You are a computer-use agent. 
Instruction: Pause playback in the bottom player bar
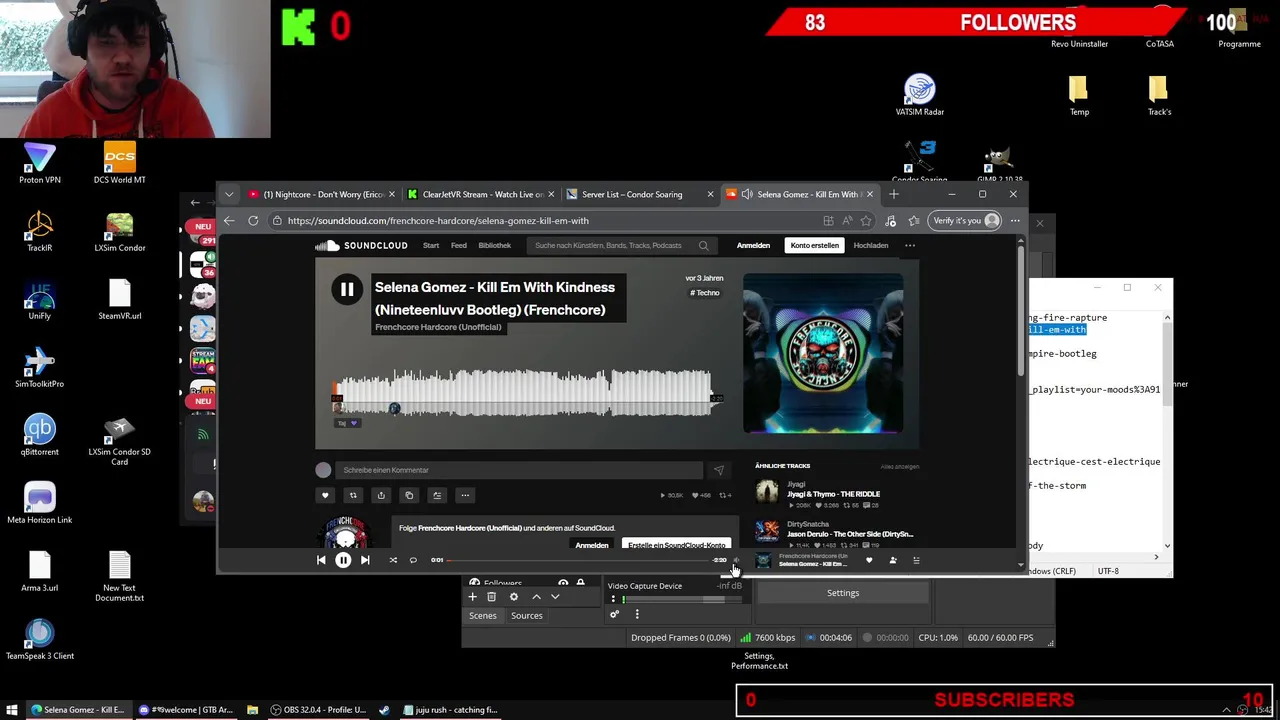click(343, 560)
